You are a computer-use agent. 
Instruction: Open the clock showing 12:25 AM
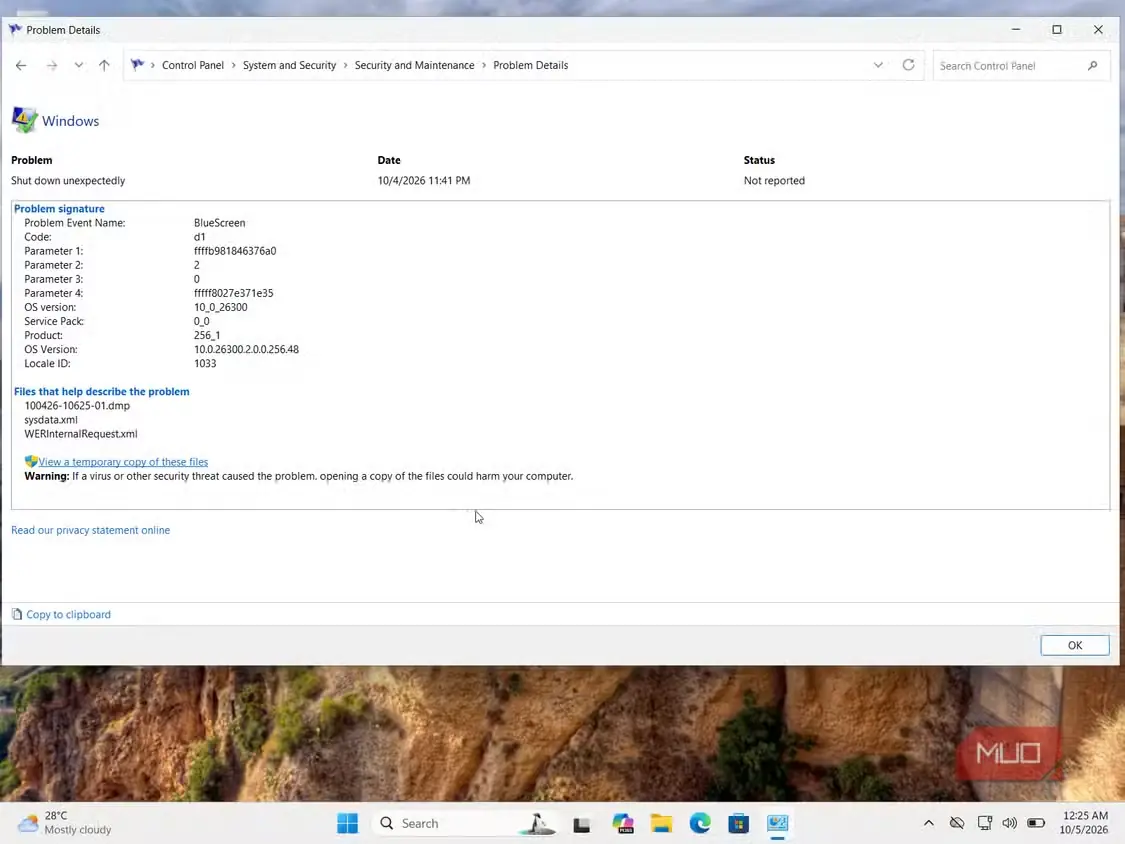[x=1084, y=822]
